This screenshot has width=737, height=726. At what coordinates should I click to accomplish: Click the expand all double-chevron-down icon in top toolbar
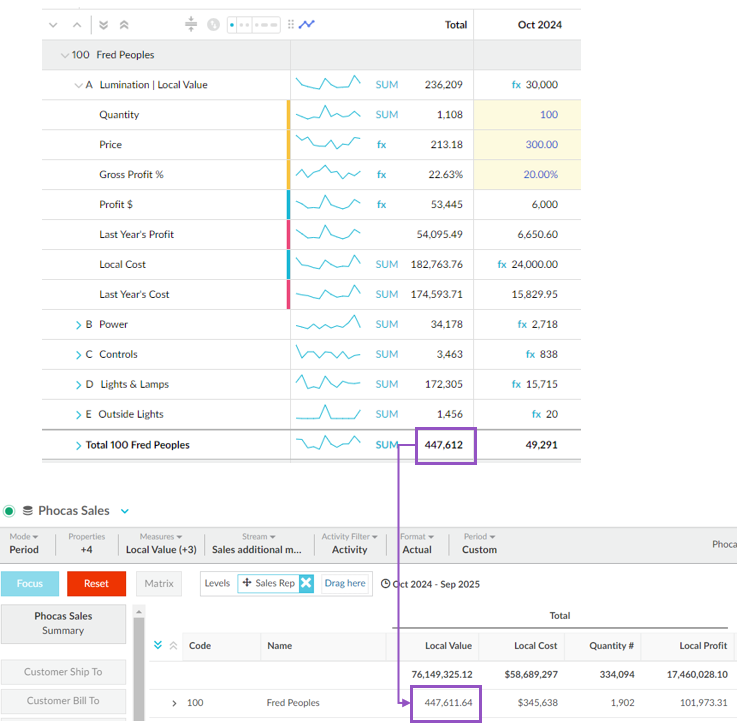point(104,25)
